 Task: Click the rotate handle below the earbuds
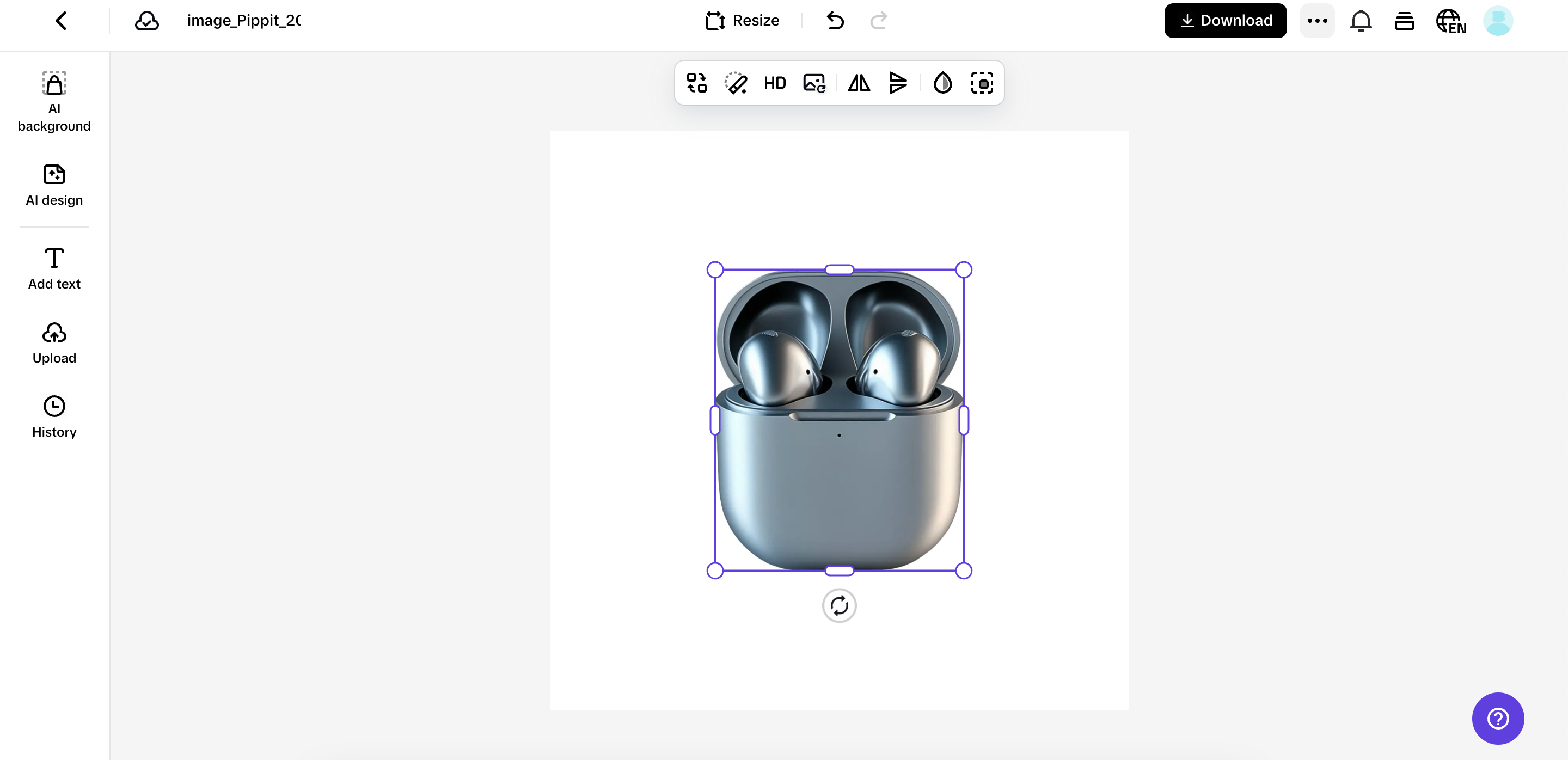coord(839,605)
